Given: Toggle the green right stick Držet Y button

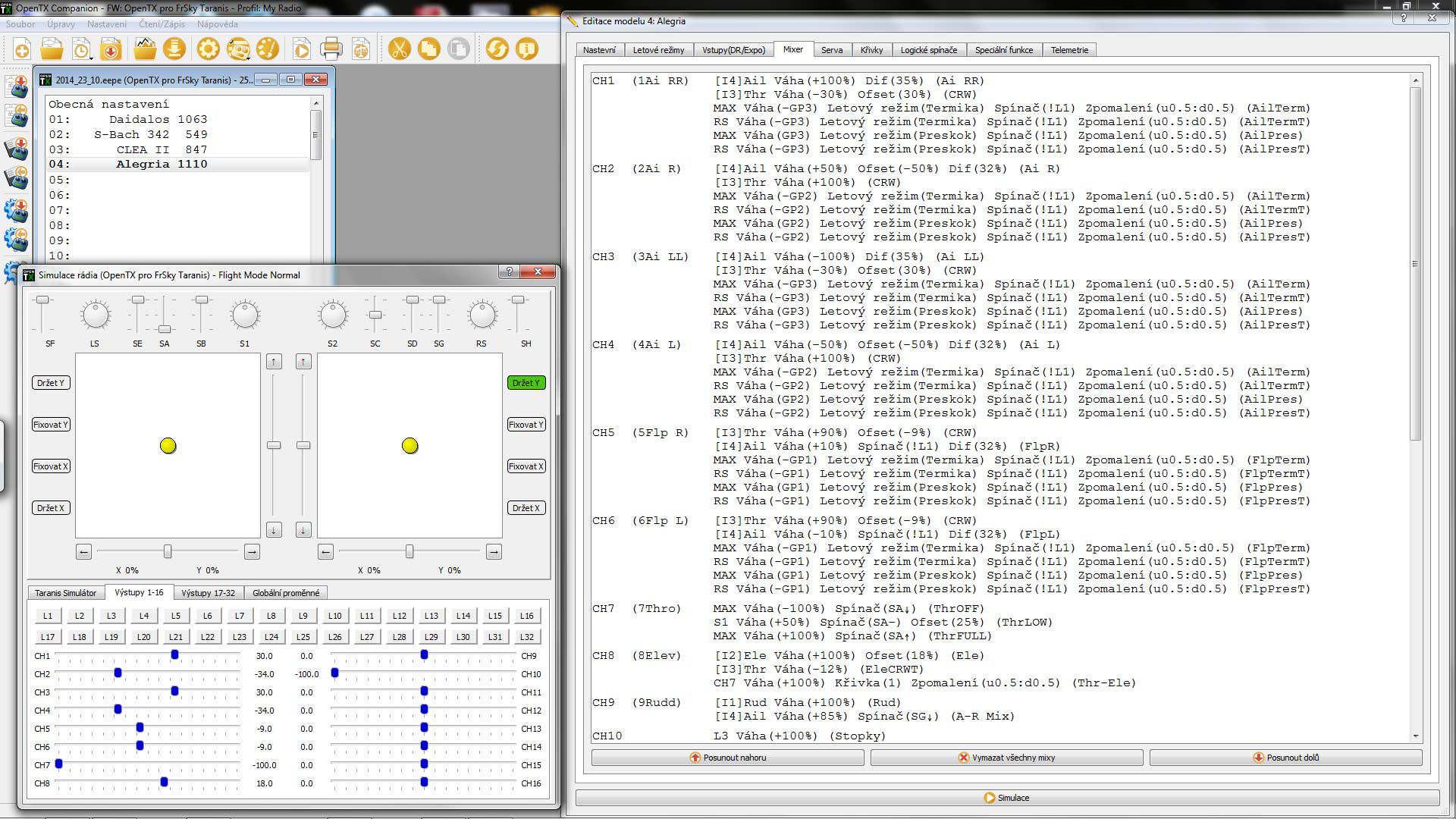Looking at the screenshot, I should [526, 383].
